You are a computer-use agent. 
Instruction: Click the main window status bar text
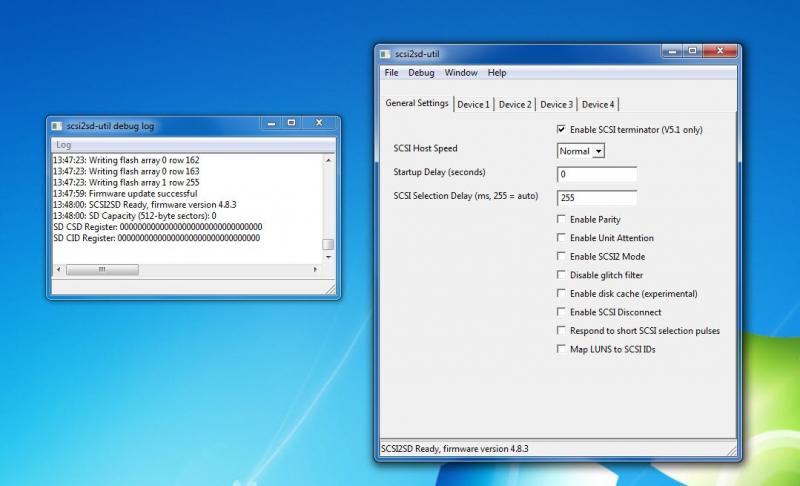(455, 449)
